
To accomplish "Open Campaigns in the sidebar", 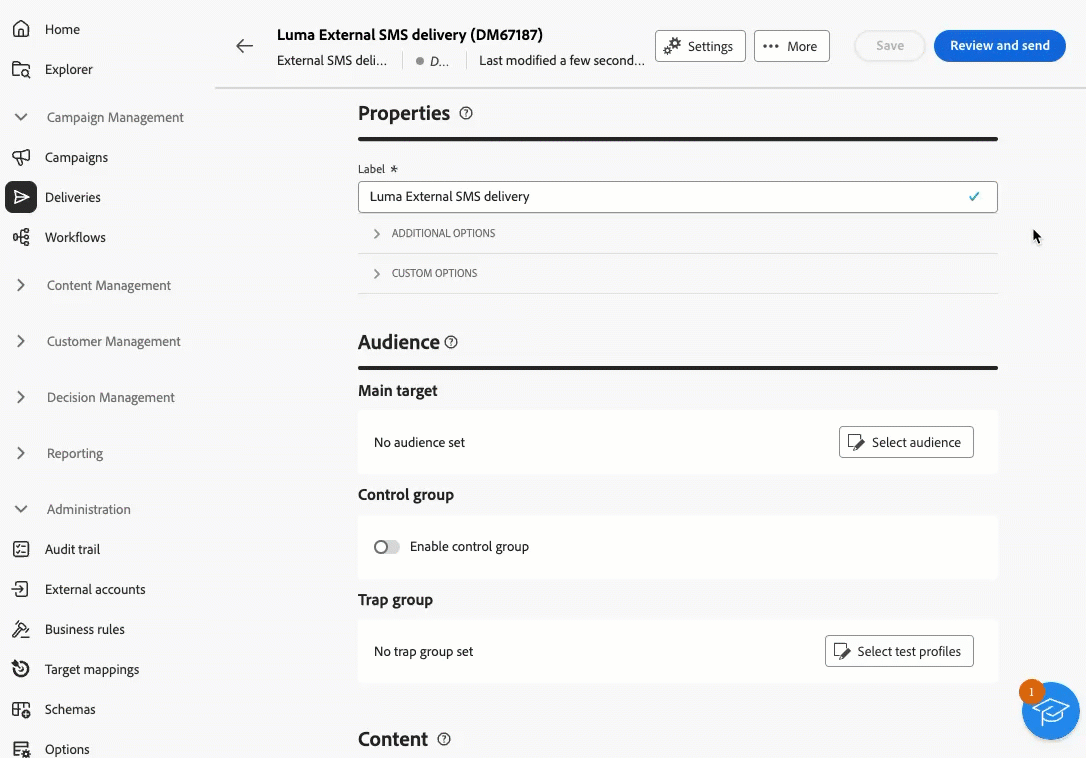I will (76, 157).
